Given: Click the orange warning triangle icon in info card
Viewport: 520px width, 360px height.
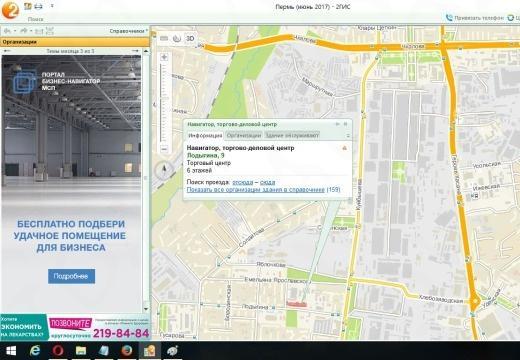Looking at the screenshot, I should click(x=345, y=148).
